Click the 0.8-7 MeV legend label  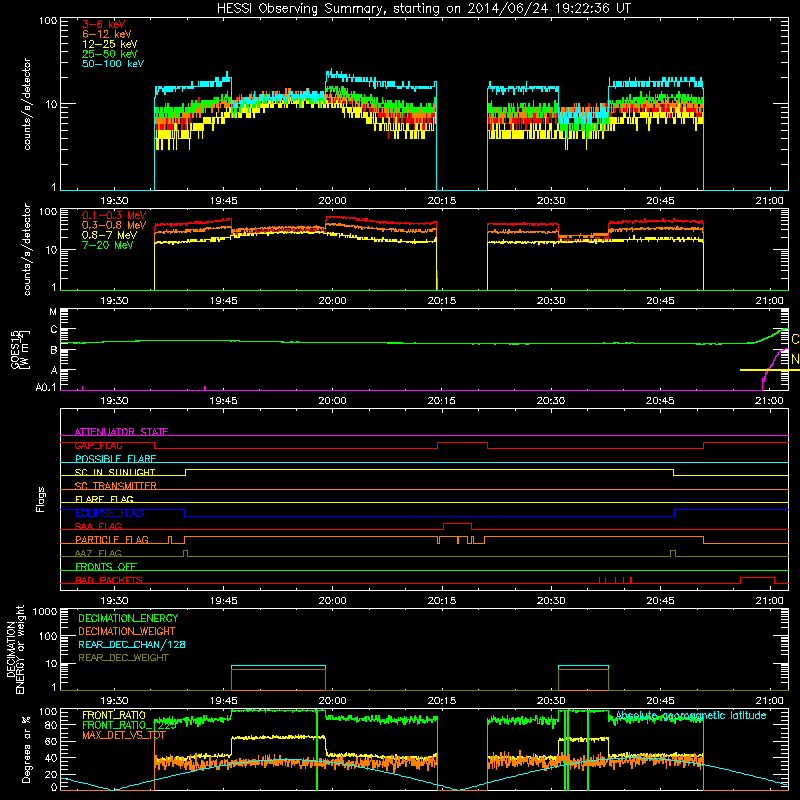pyautogui.click(x=109, y=235)
